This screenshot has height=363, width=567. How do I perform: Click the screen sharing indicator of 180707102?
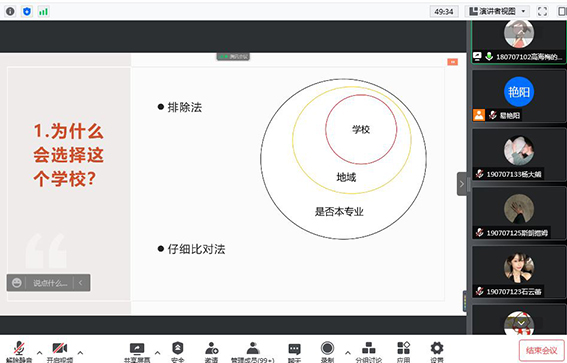tap(477, 56)
